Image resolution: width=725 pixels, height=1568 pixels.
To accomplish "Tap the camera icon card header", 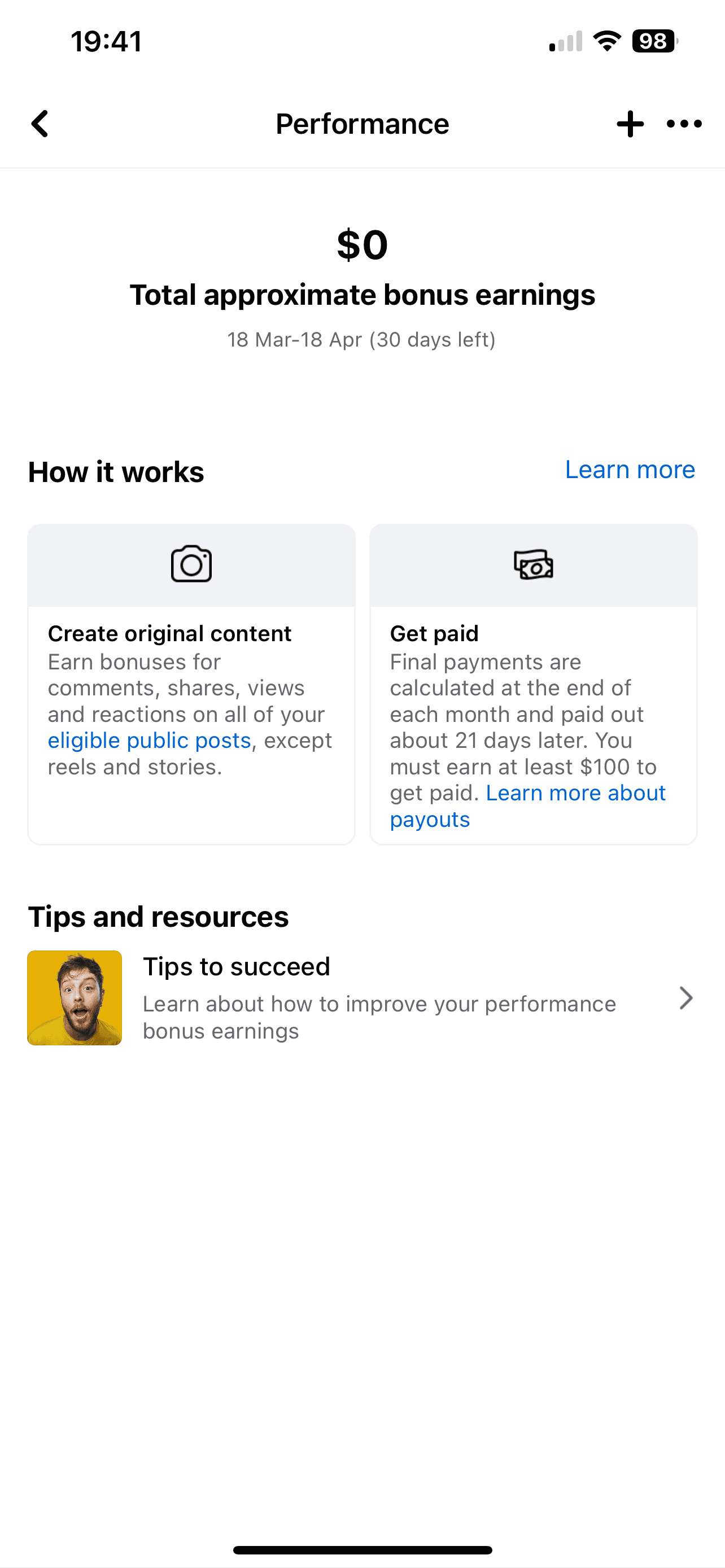I will [191, 564].
